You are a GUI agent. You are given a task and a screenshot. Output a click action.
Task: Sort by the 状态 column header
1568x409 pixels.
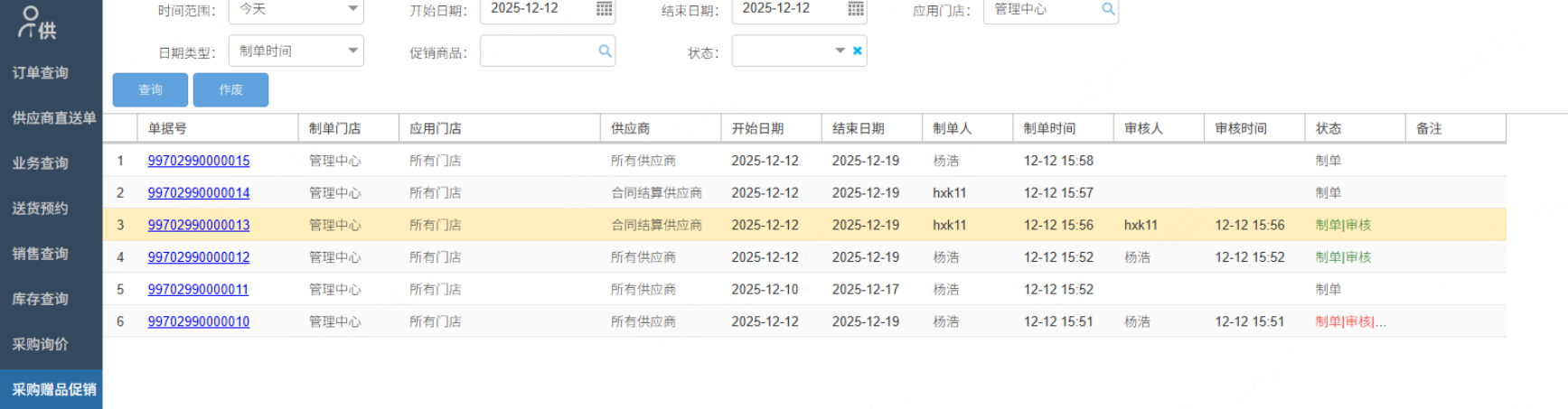[x=1356, y=128]
